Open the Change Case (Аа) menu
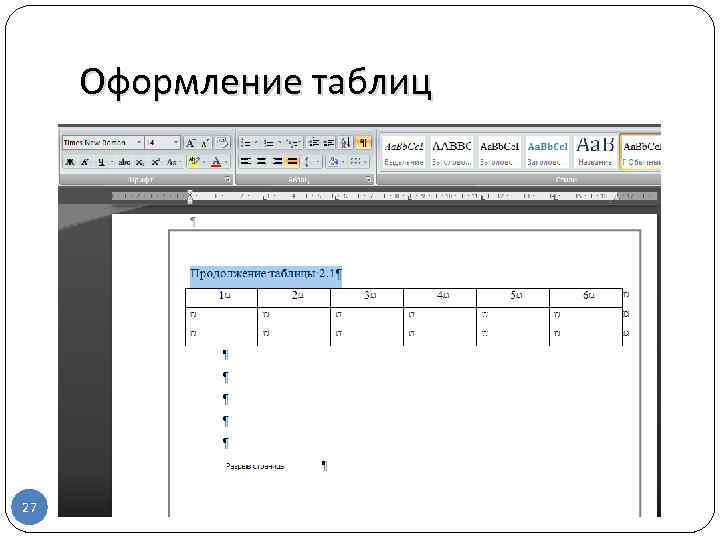The image size is (720, 540). 172,162
